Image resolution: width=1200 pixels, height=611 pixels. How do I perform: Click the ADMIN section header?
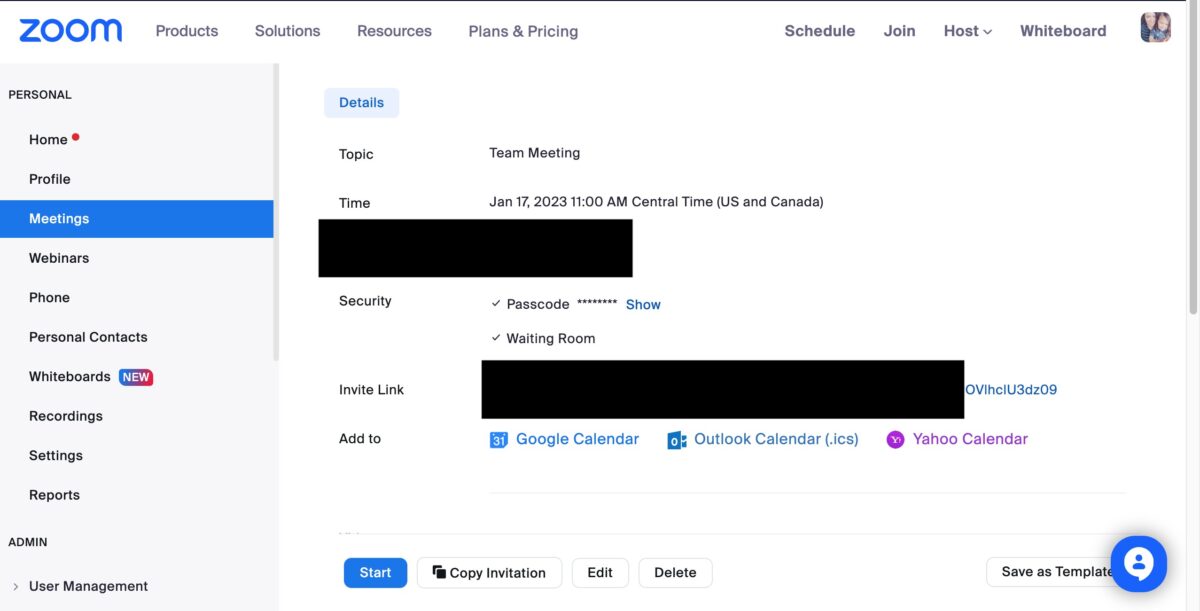click(28, 542)
